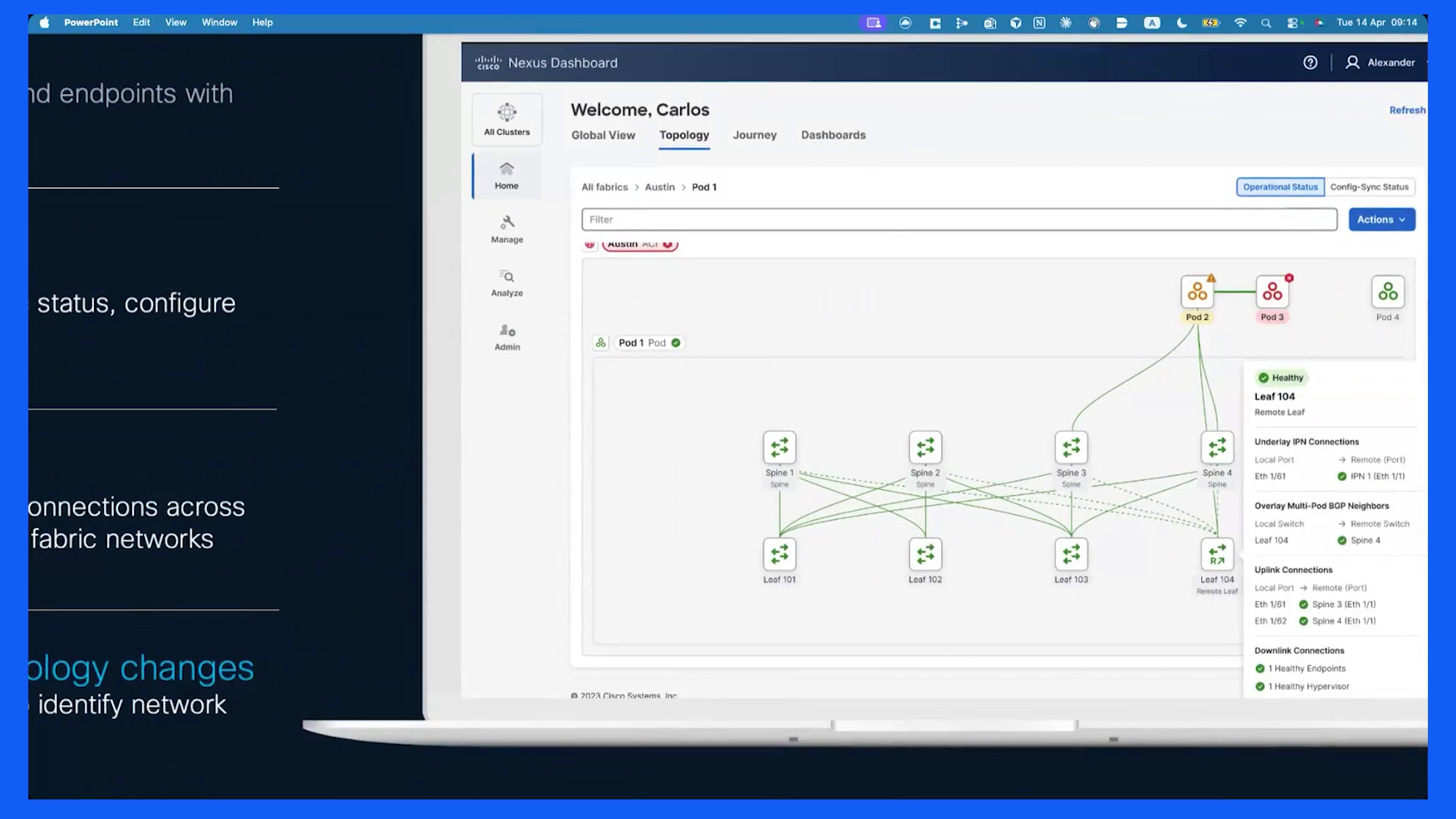Select the Spine 2 switch icon
This screenshot has width=1456, height=819.
(x=925, y=448)
